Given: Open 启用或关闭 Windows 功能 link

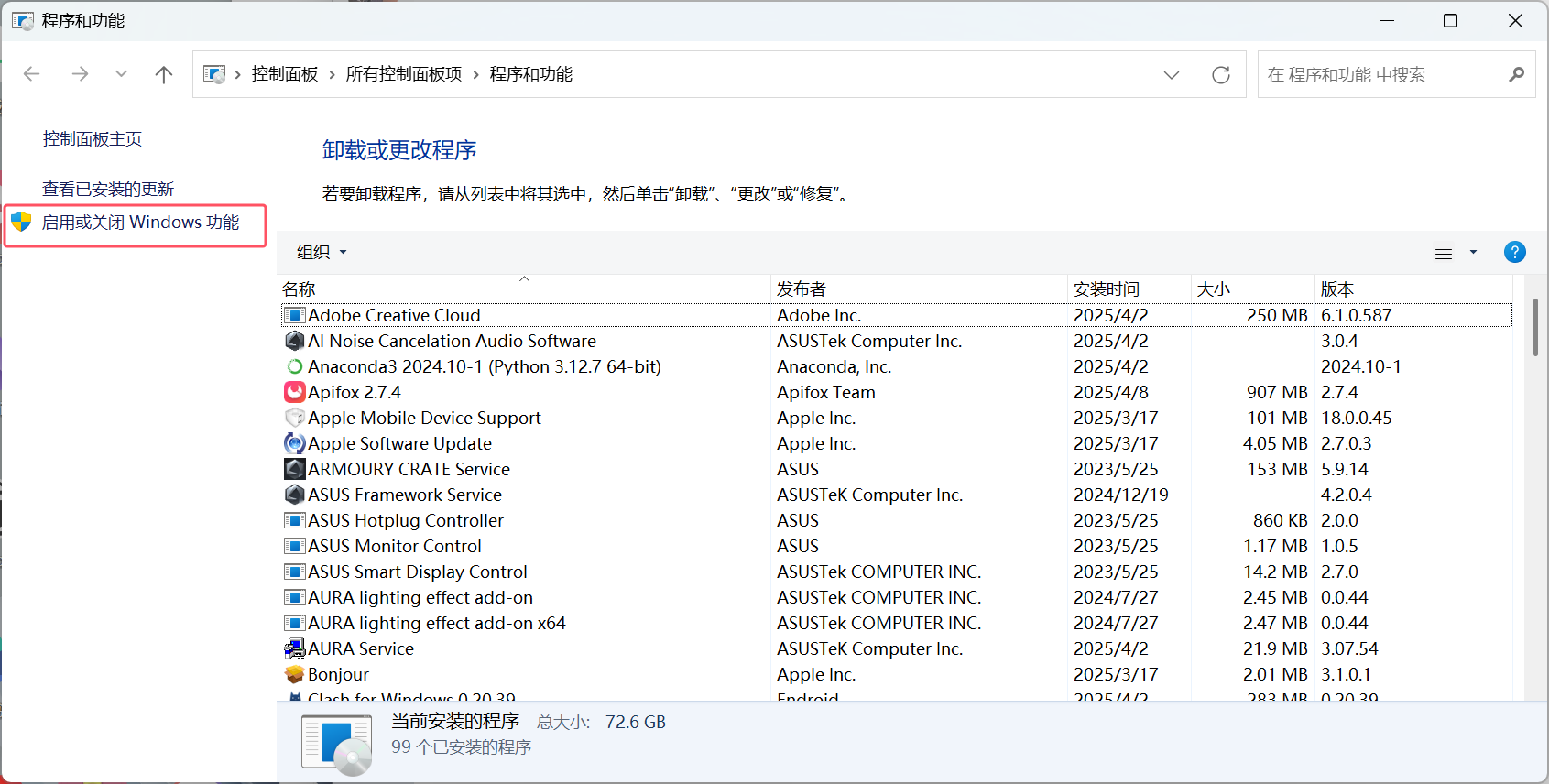Looking at the screenshot, I should (141, 223).
